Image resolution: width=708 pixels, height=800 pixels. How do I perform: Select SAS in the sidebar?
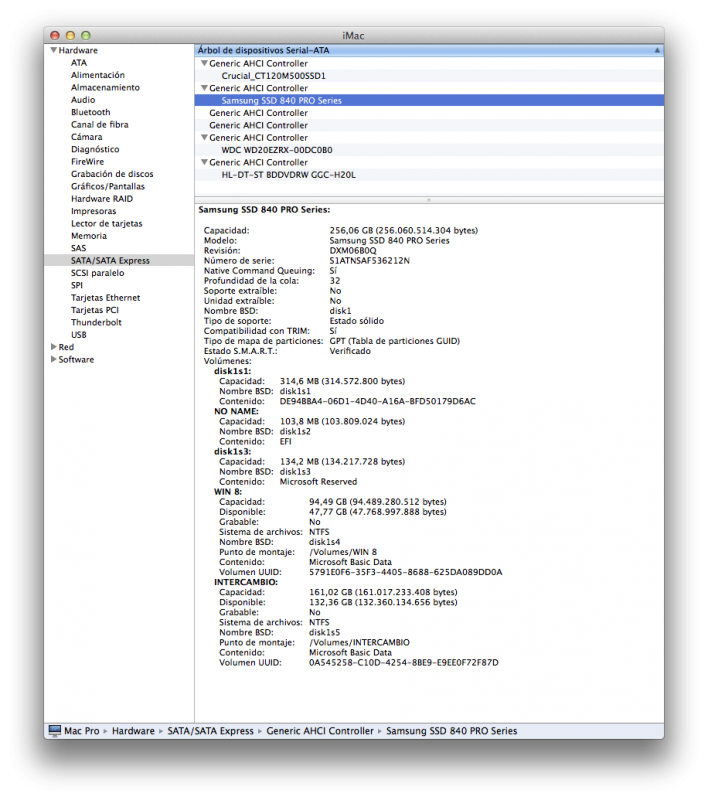coord(79,248)
